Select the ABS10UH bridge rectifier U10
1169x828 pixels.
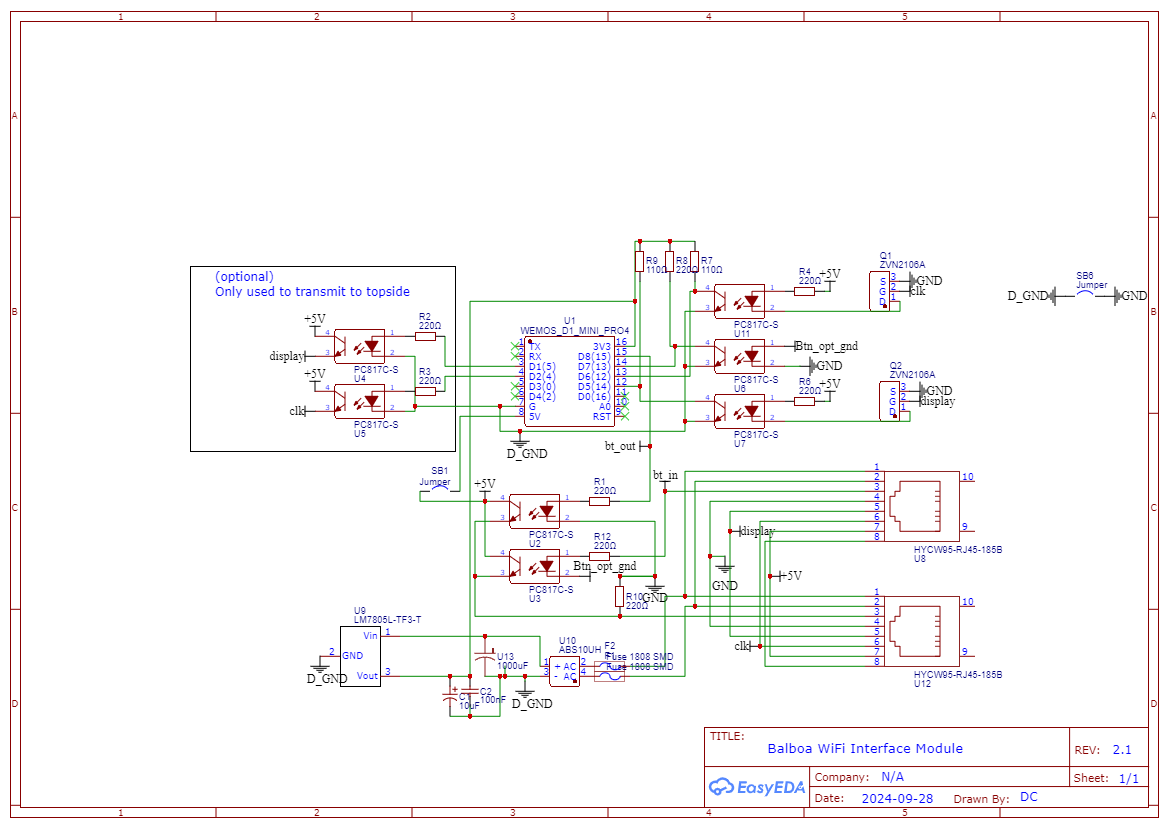tap(563, 669)
